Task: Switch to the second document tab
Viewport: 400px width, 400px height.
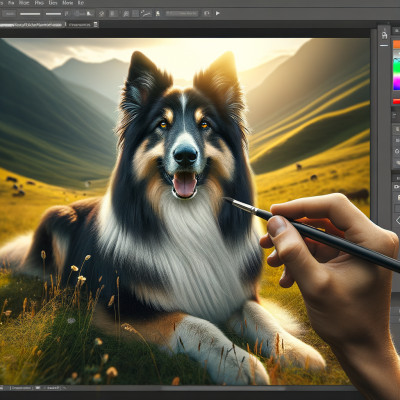Action: point(80,25)
